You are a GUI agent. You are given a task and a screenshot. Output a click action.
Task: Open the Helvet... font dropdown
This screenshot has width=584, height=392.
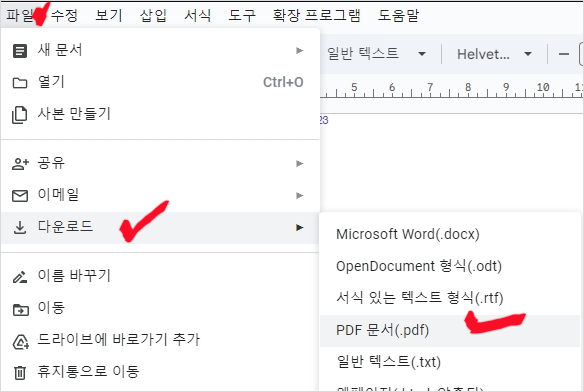(494, 54)
